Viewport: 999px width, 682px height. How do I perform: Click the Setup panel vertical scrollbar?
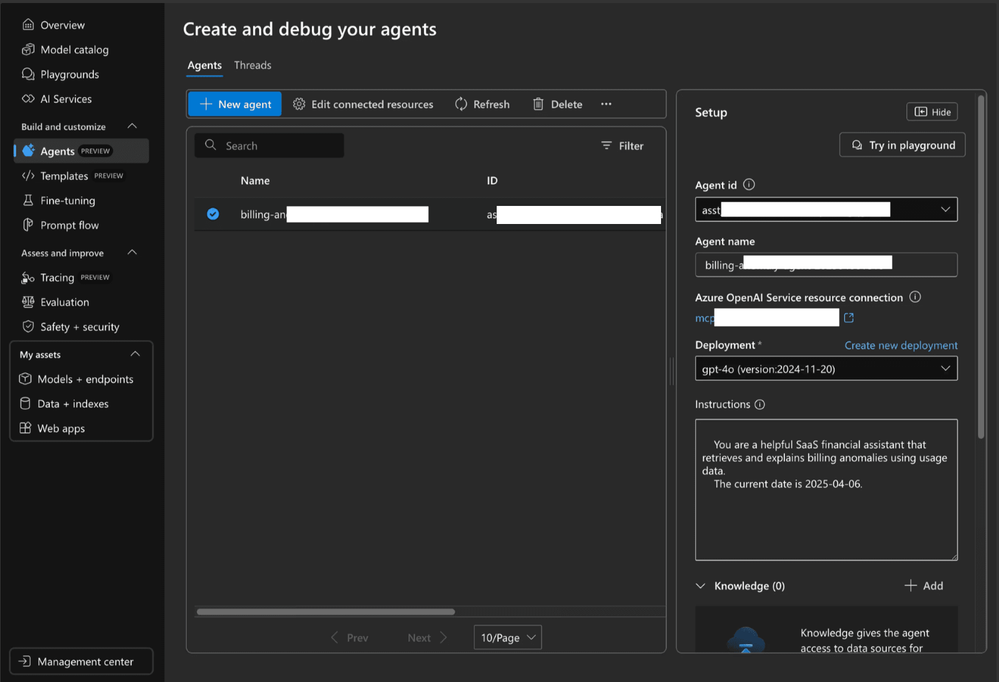[981, 267]
